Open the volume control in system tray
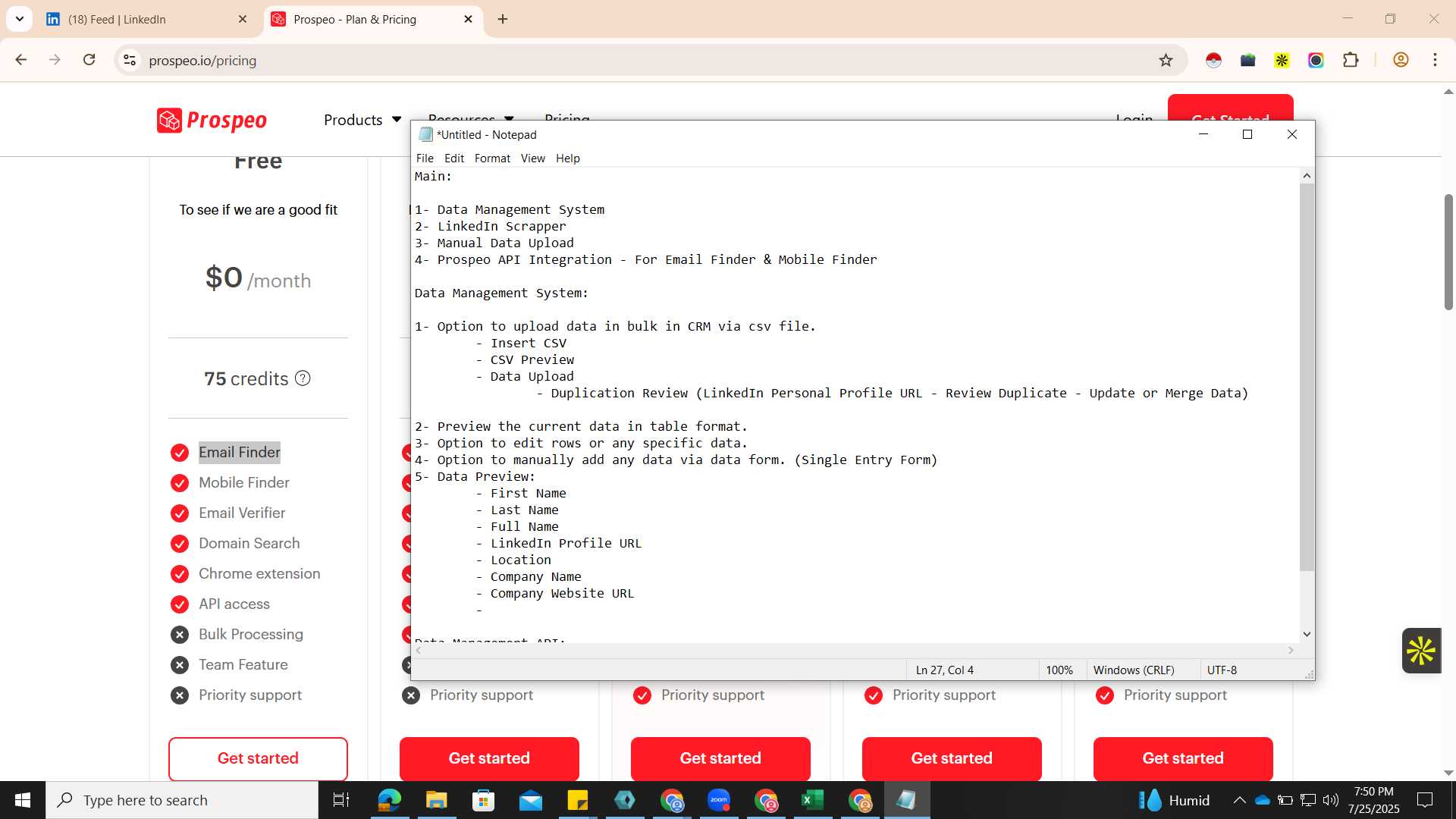Image resolution: width=1456 pixels, height=819 pixels. tap(1331, 800)
